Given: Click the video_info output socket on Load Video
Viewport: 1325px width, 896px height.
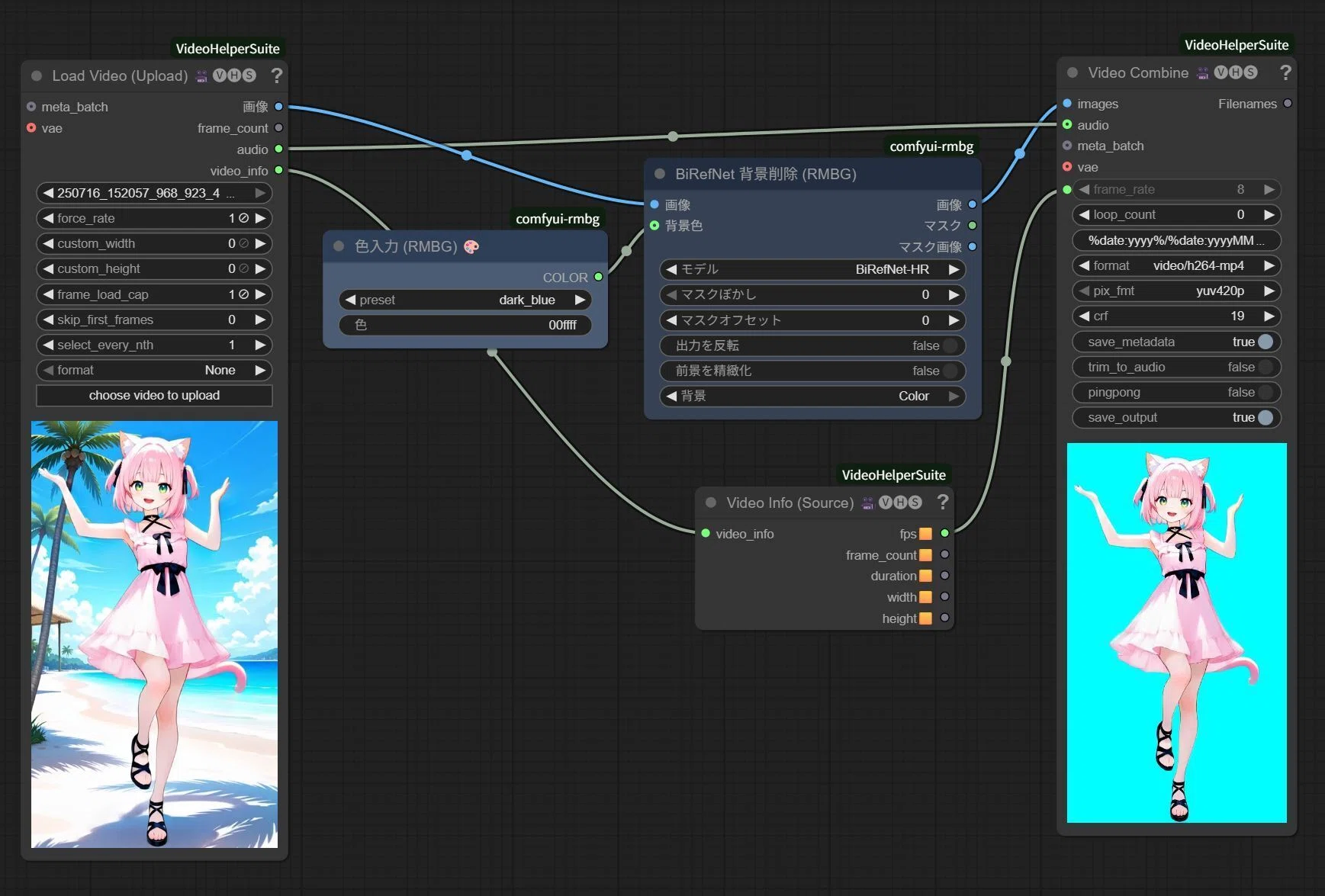Looking at the screenshot, I should pyautogui.click(x=278, y=170).
